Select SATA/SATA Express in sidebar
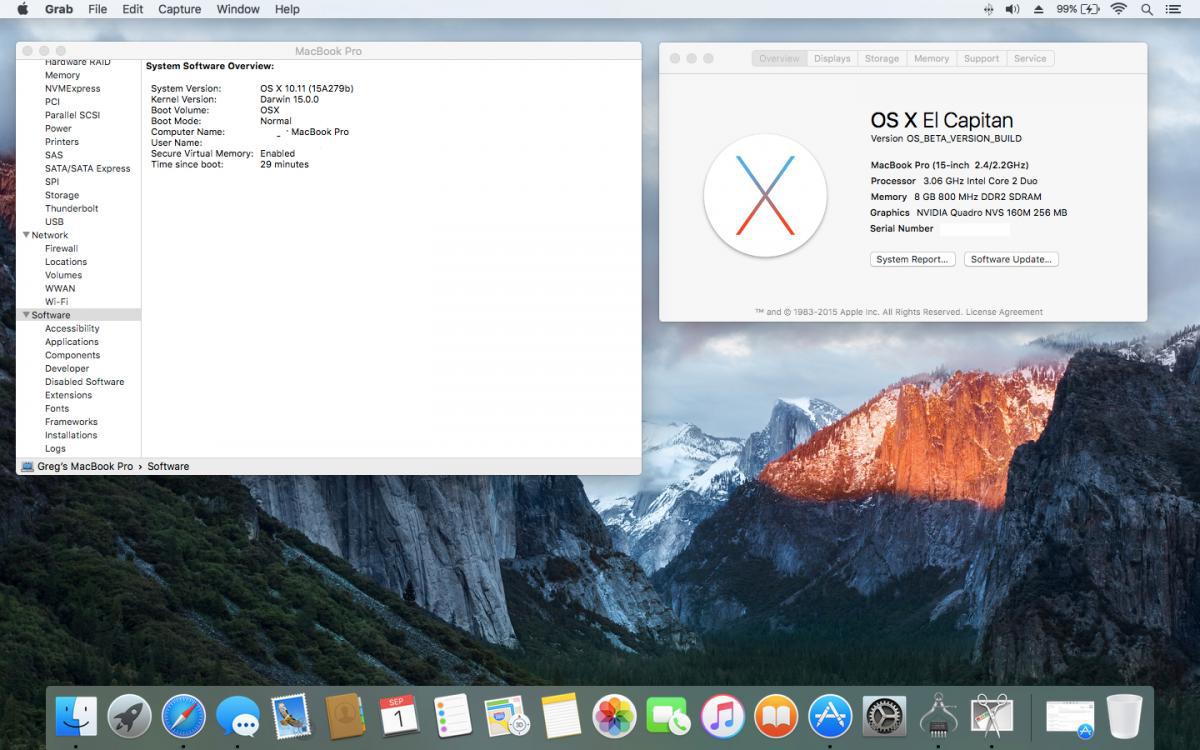This screenshot has height=750, width=1200. (87, 168)
